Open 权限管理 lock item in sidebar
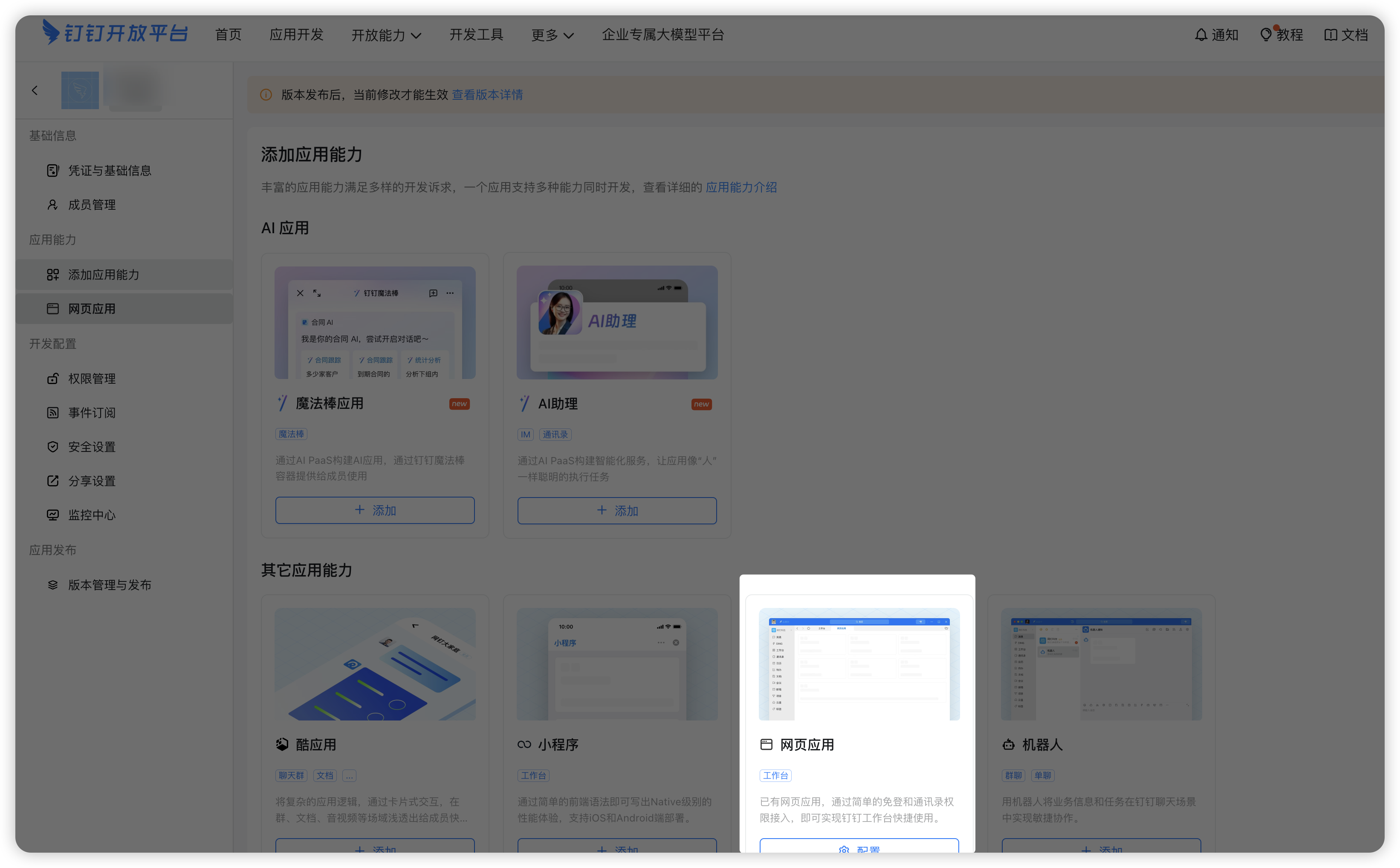This screenshot has width=1400, height=868. [x=92, y=379]
